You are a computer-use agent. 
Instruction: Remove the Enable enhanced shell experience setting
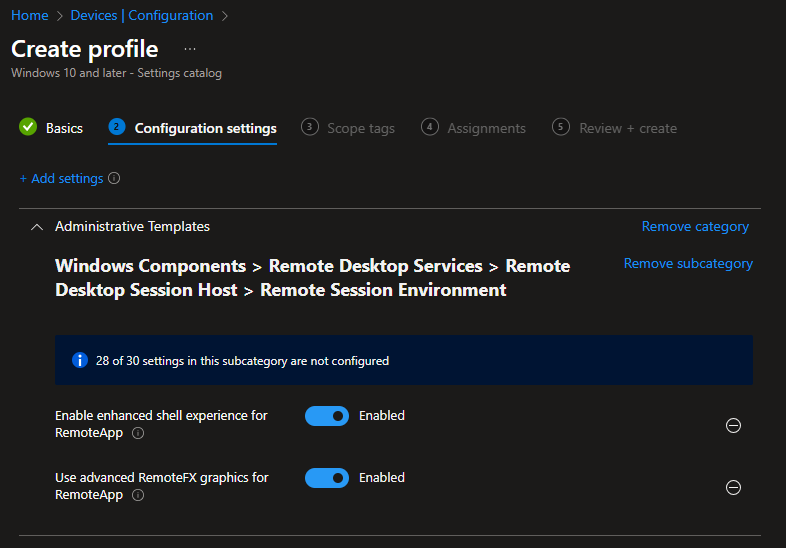[x=733, y=425]
